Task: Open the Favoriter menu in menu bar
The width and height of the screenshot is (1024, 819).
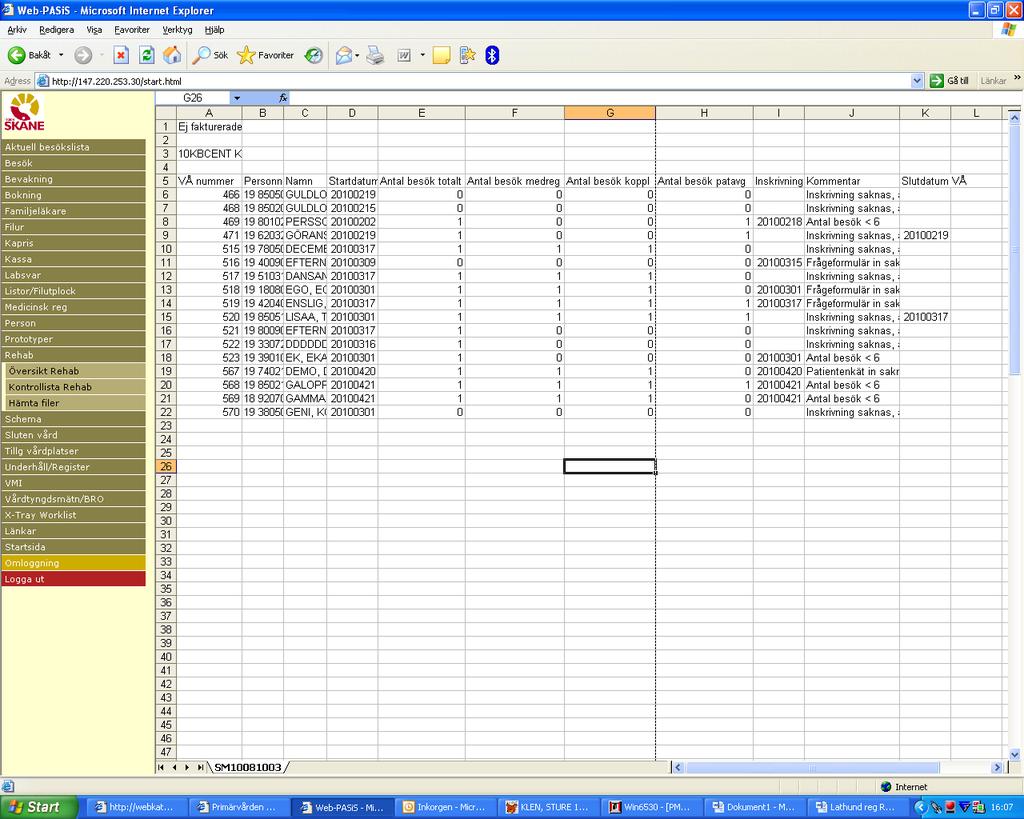Action: click(x=132, y=30)
